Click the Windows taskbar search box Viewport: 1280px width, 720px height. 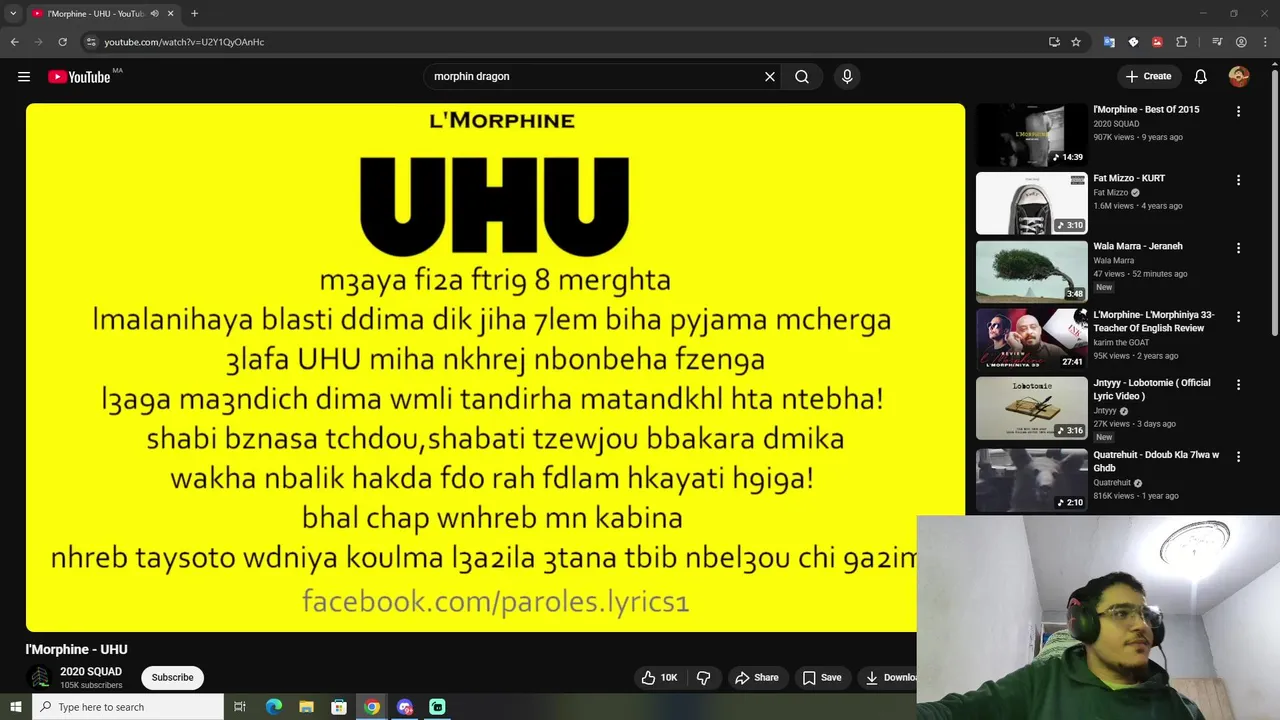[x=128, y=707]
